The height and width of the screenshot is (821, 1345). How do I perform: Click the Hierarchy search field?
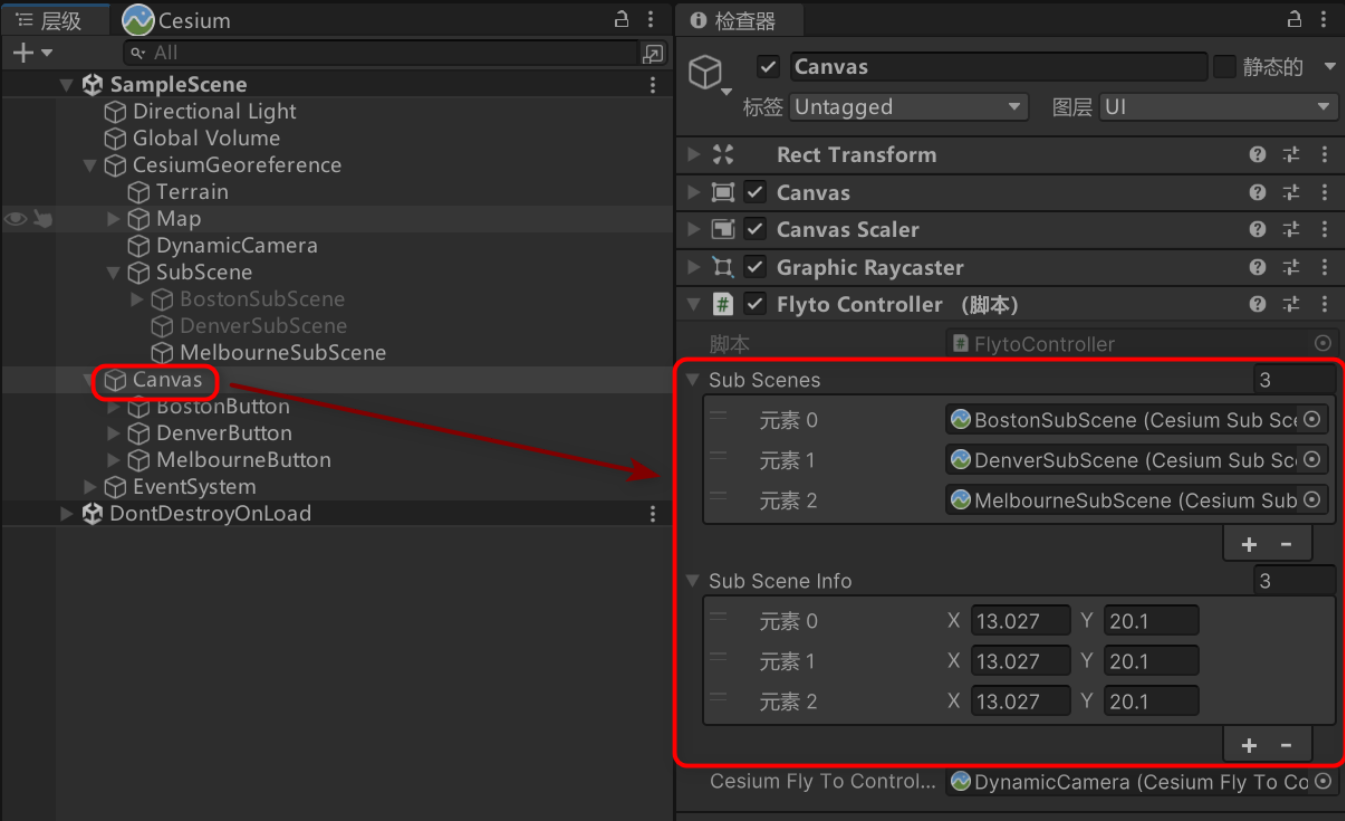click(380, 52)
